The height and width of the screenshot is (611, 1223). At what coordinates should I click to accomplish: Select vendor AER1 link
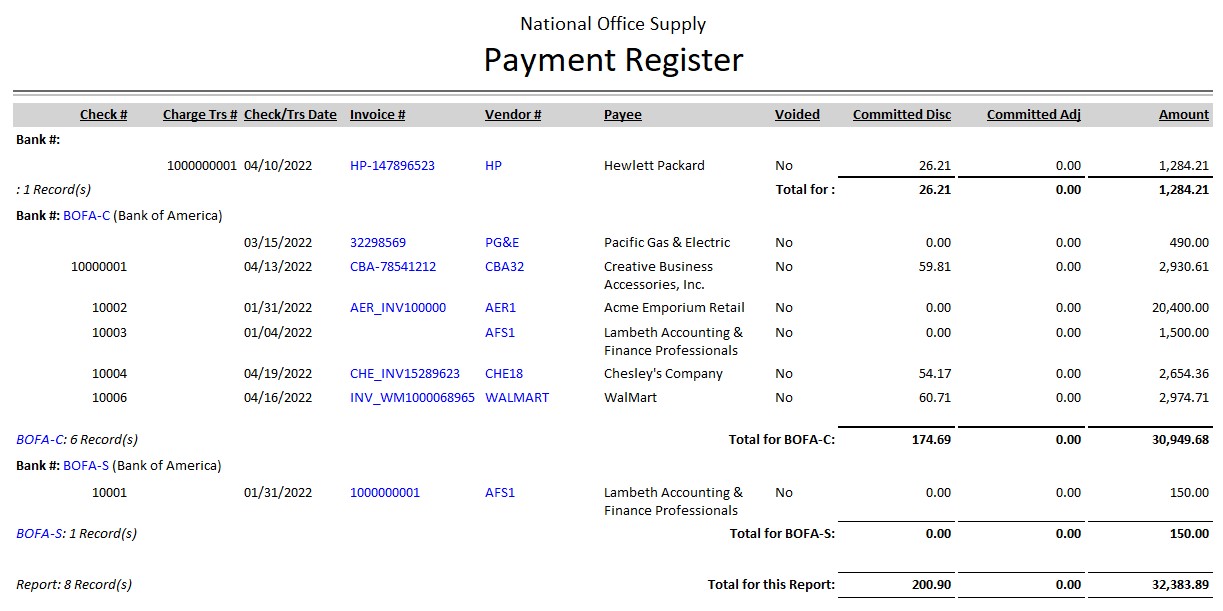coord(500,308)
